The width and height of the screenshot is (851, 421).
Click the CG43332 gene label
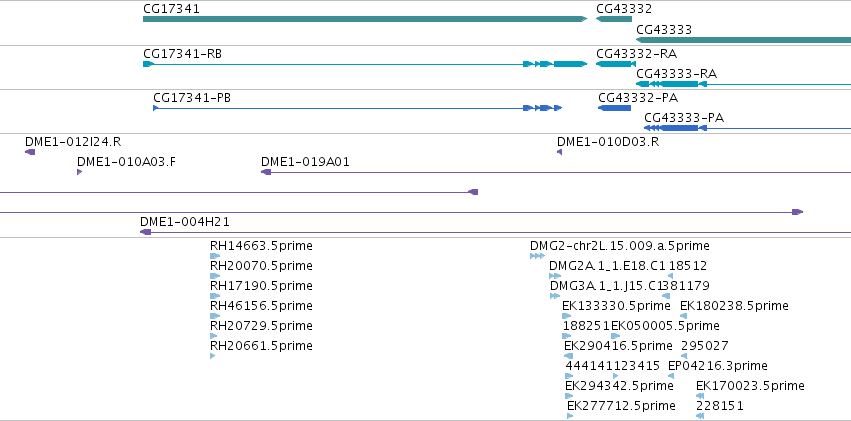624,9
